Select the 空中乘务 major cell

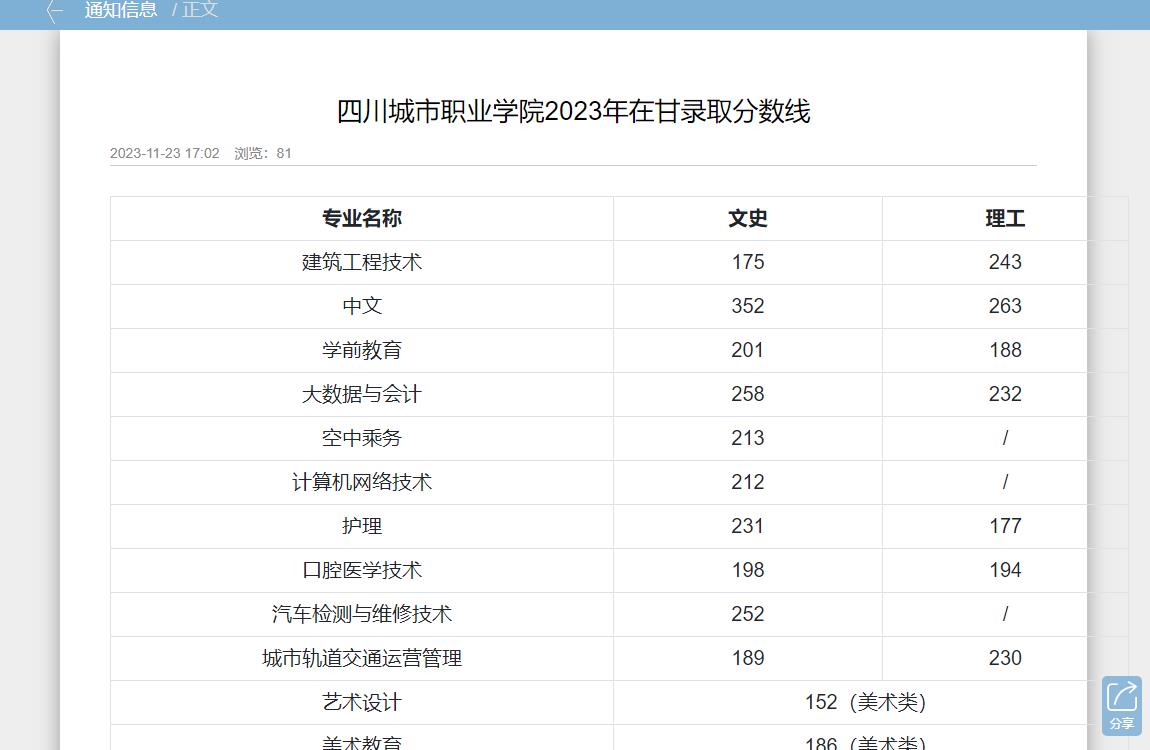(362, 438)
